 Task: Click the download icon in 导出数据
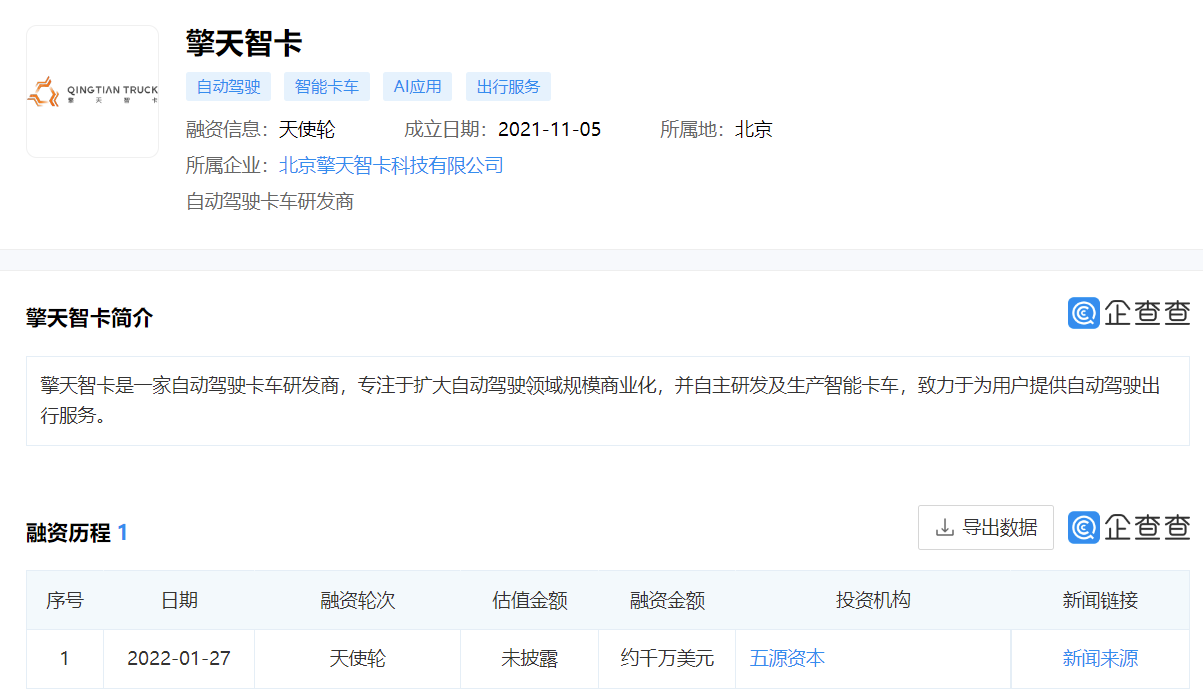(944, 527)
